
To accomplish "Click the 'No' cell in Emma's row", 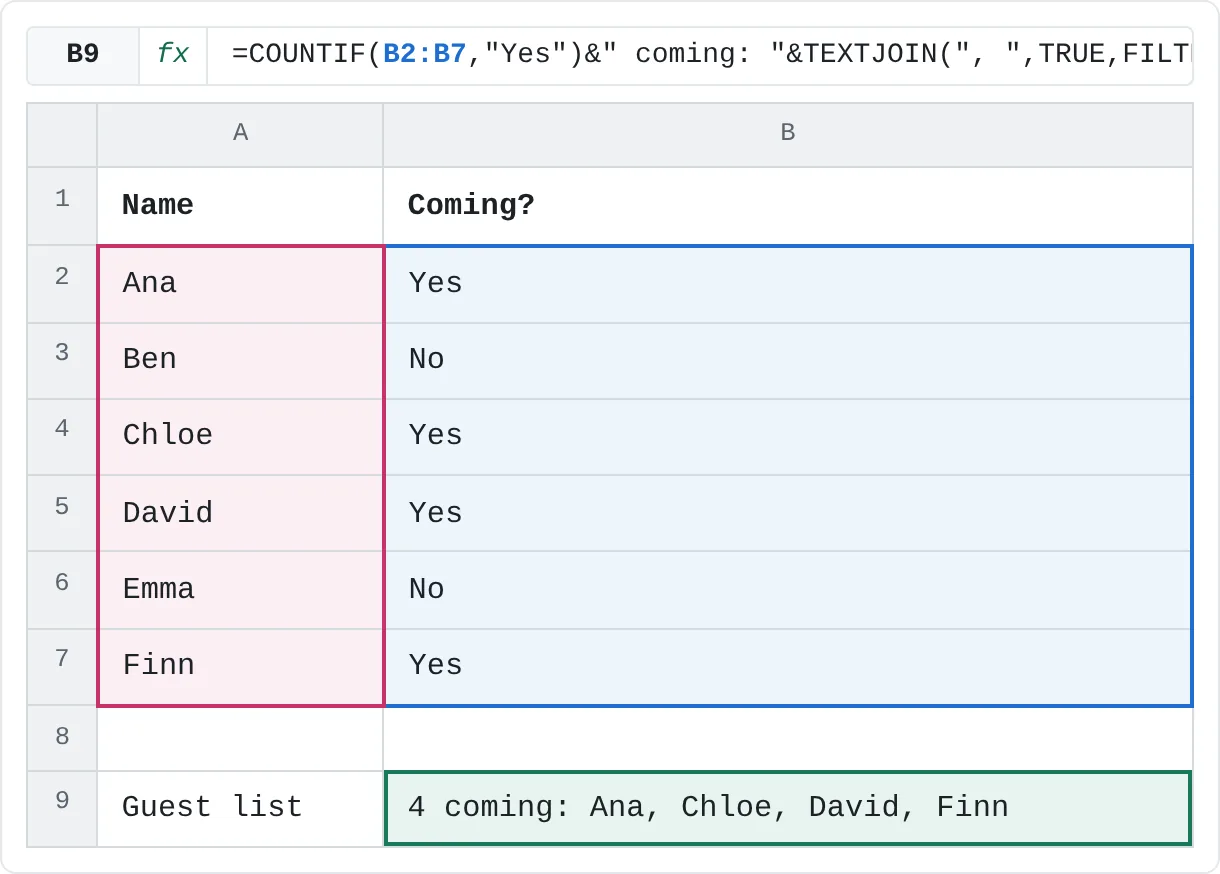I will click(x=788, y=589).
